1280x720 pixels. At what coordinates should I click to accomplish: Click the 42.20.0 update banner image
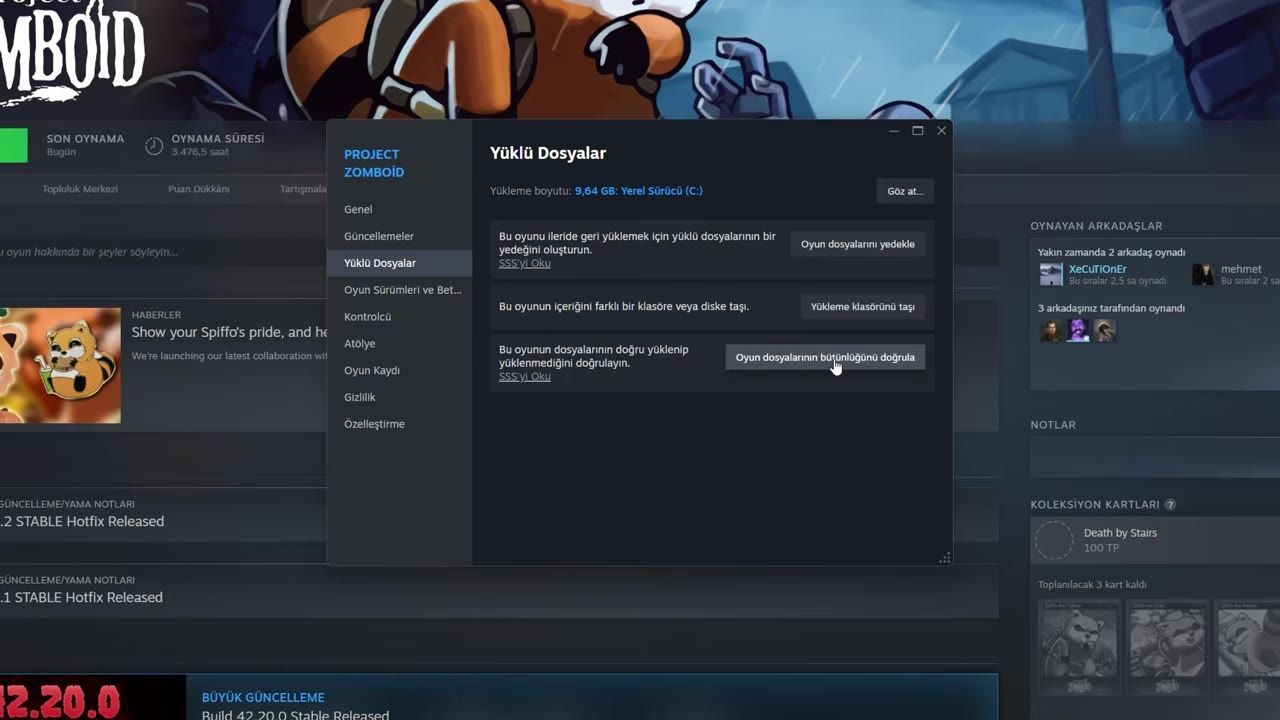coord(93,698)
